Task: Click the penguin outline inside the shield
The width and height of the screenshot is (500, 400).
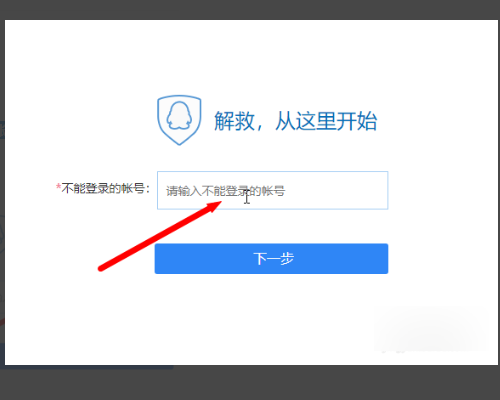Action: (x=179, y=115)
